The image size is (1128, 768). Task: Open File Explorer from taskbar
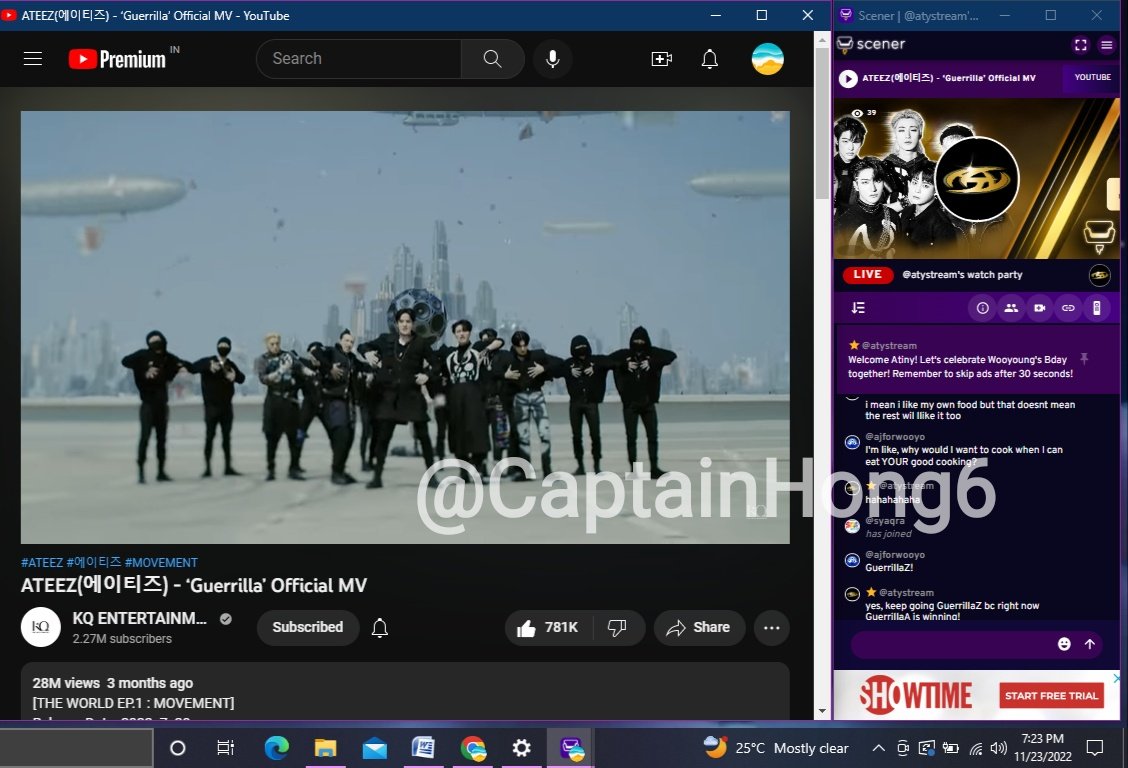coord(325,749)
